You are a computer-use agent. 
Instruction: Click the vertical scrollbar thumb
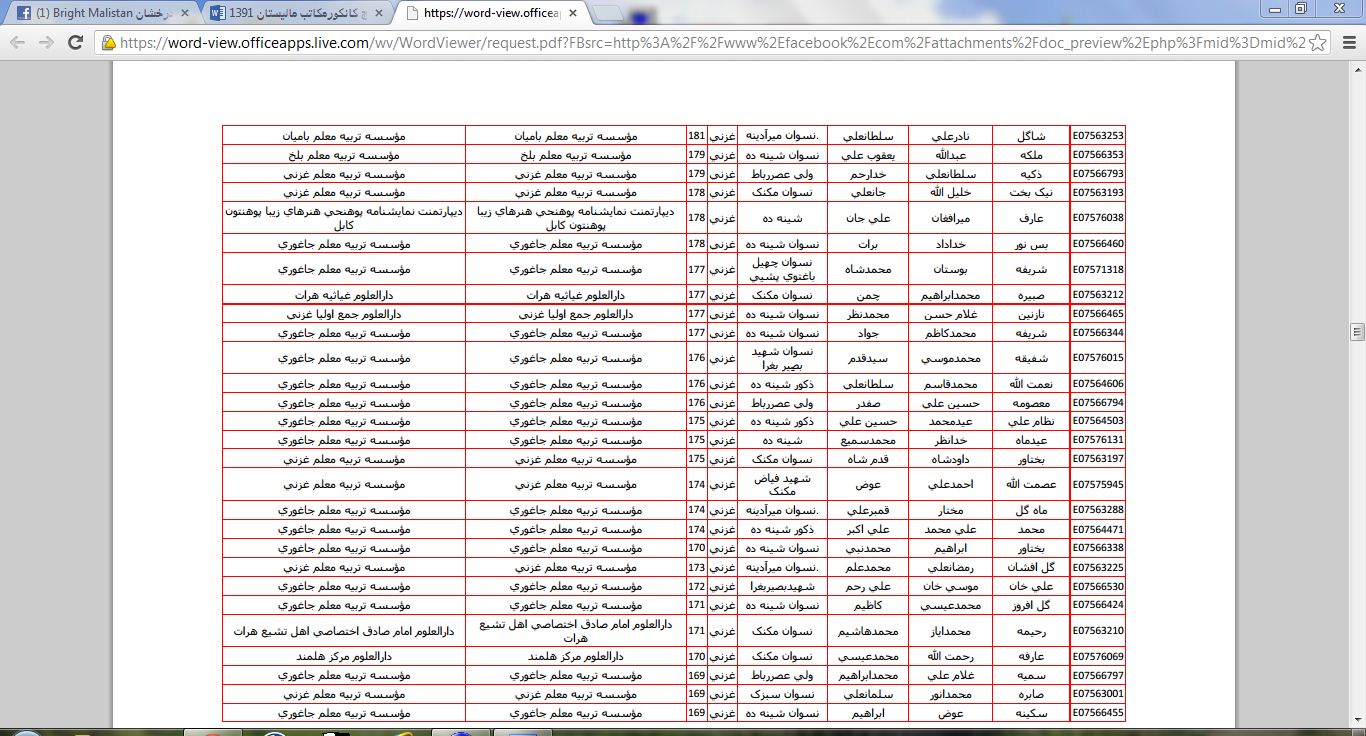pyautogui.click(x=1357, y=331)
